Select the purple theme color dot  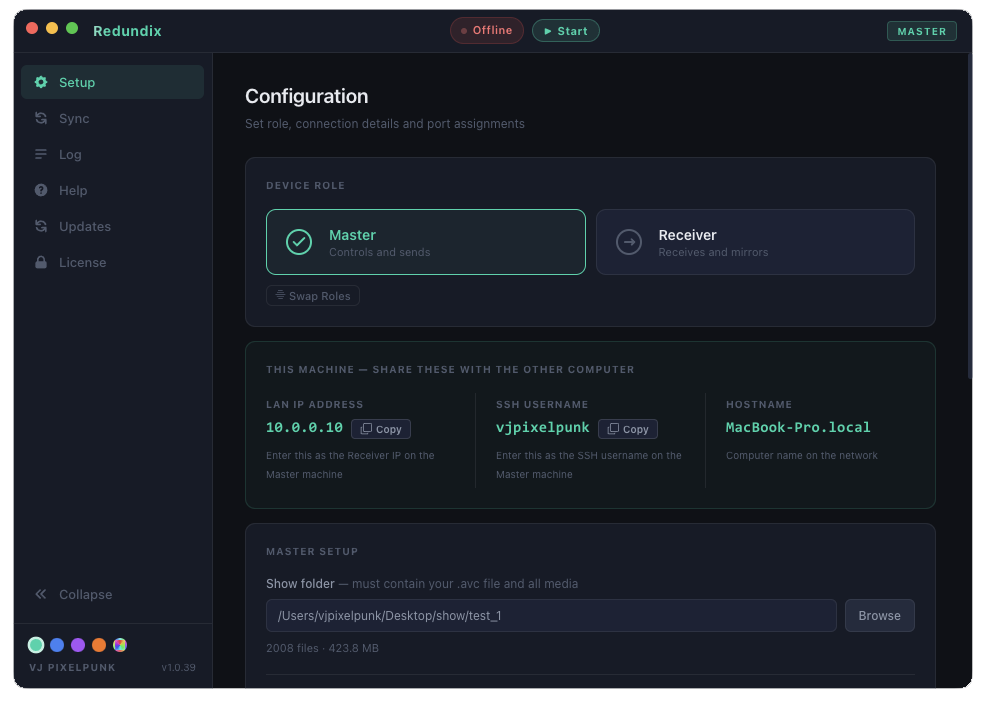(x=78, y=645)
